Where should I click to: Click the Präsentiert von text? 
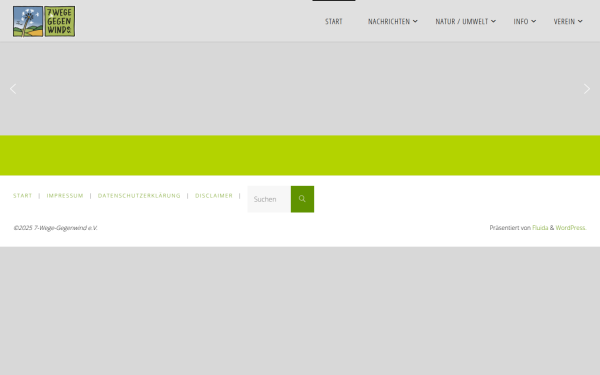510,228
